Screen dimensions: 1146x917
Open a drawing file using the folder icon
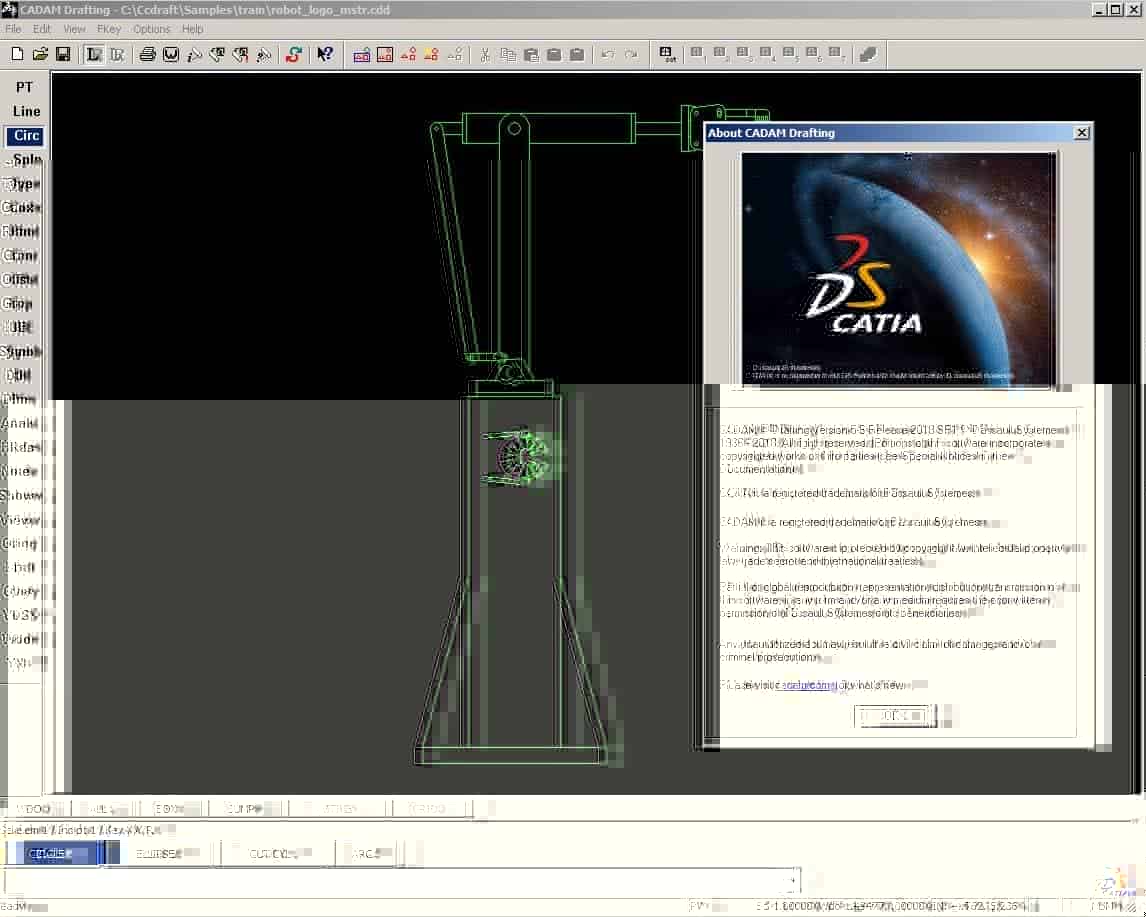click(40, 54)
